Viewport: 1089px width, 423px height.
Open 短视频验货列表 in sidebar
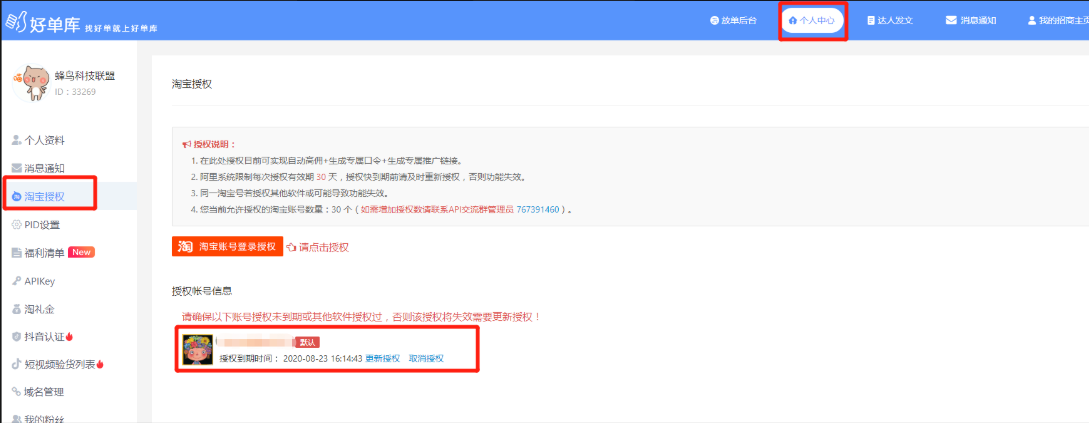point(58,364)
